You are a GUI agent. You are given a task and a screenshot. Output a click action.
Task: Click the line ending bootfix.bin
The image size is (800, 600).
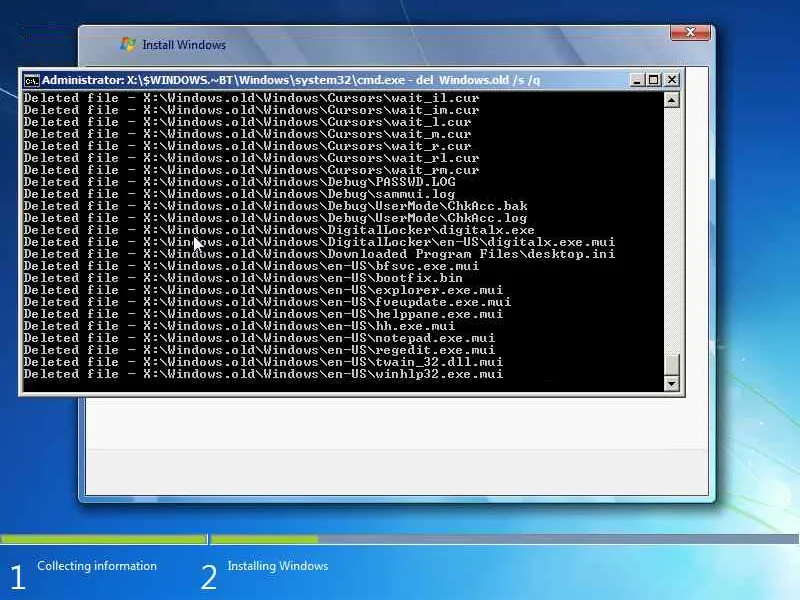coord(243,278)
